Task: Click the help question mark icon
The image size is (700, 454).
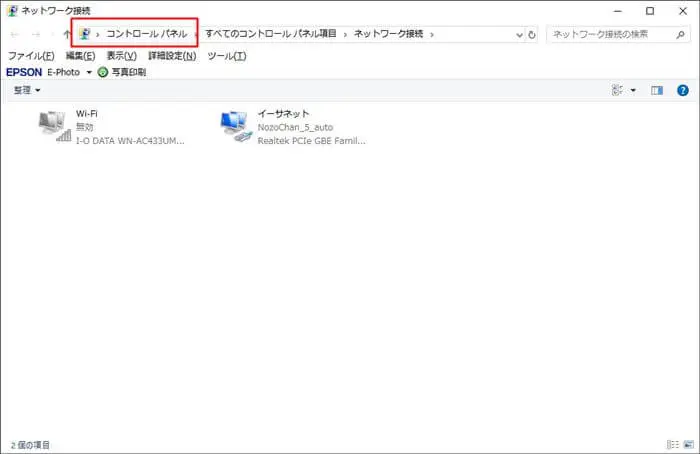Action: click(x=683, y=90)
